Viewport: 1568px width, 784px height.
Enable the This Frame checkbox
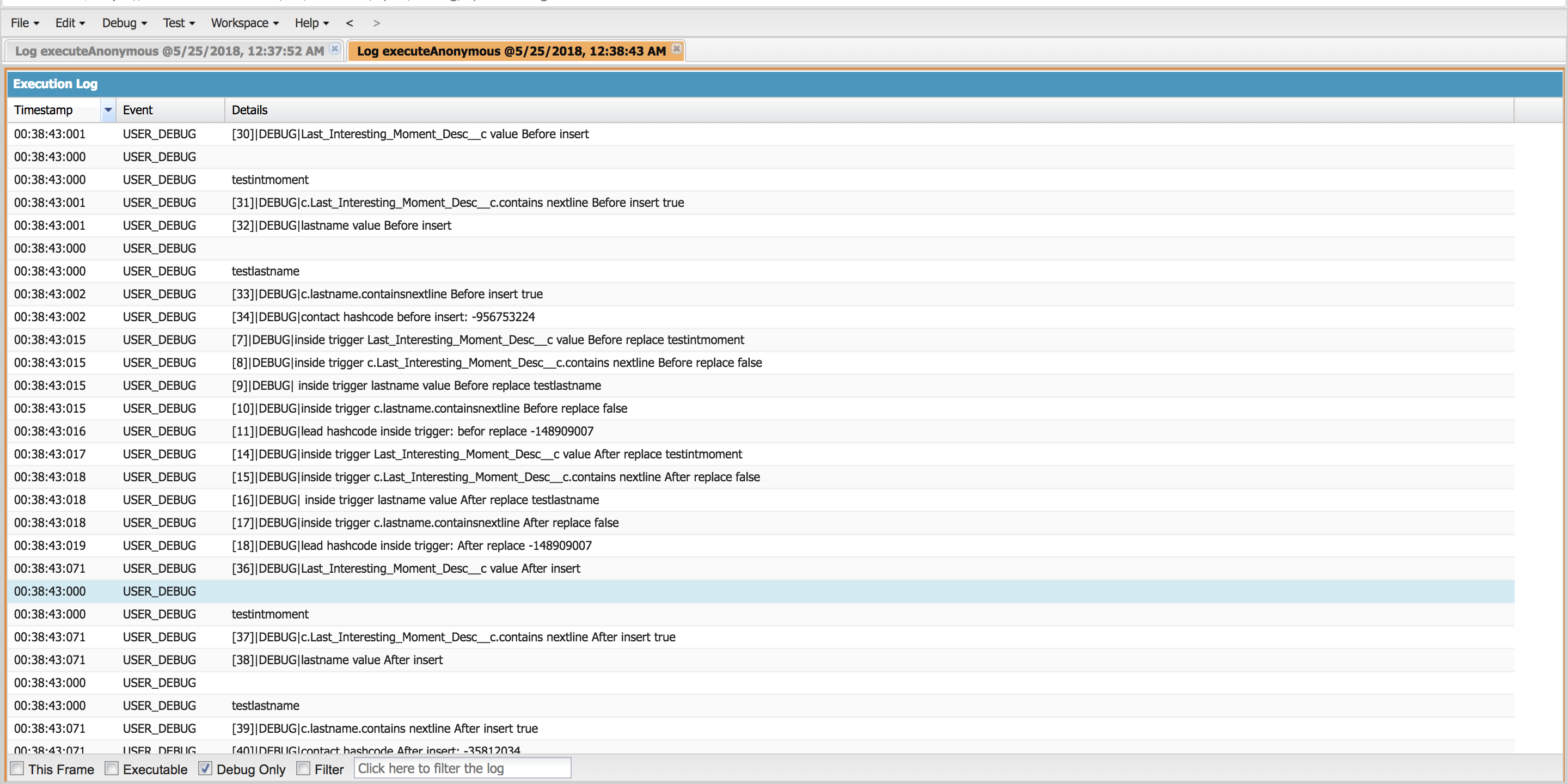17,768
